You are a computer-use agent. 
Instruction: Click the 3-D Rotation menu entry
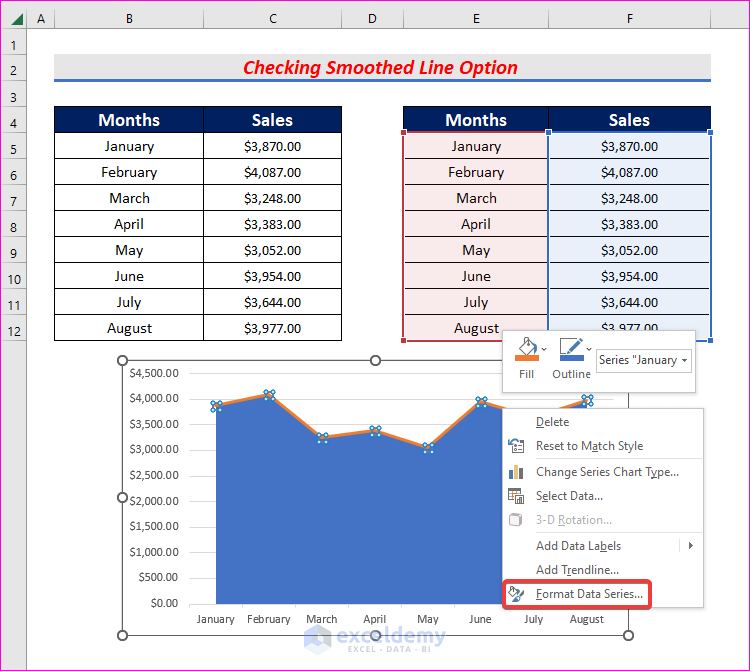tap(574, 520)
